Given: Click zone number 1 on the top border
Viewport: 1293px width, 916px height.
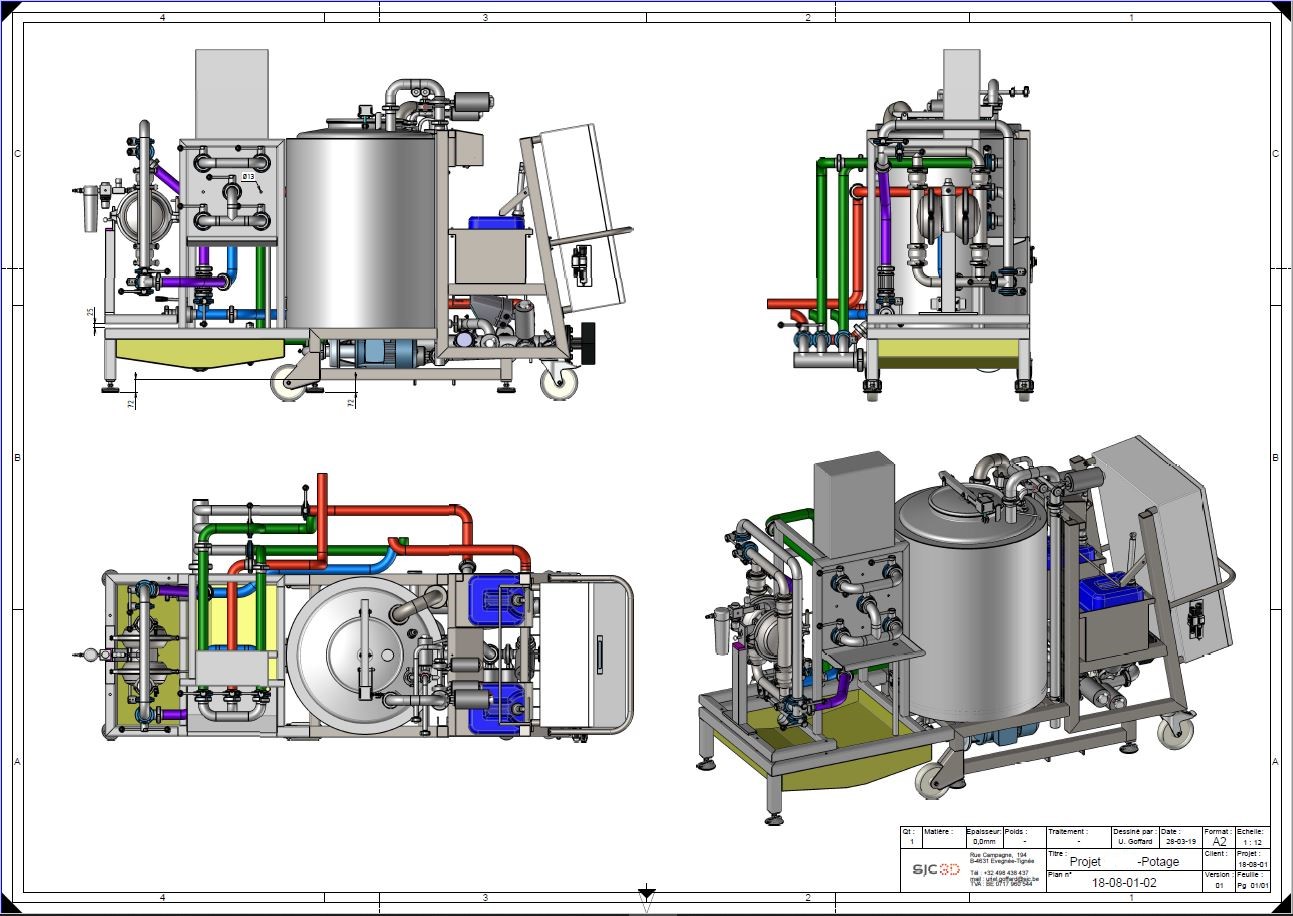Looking at the screenshot, I should pos(1131,18).
